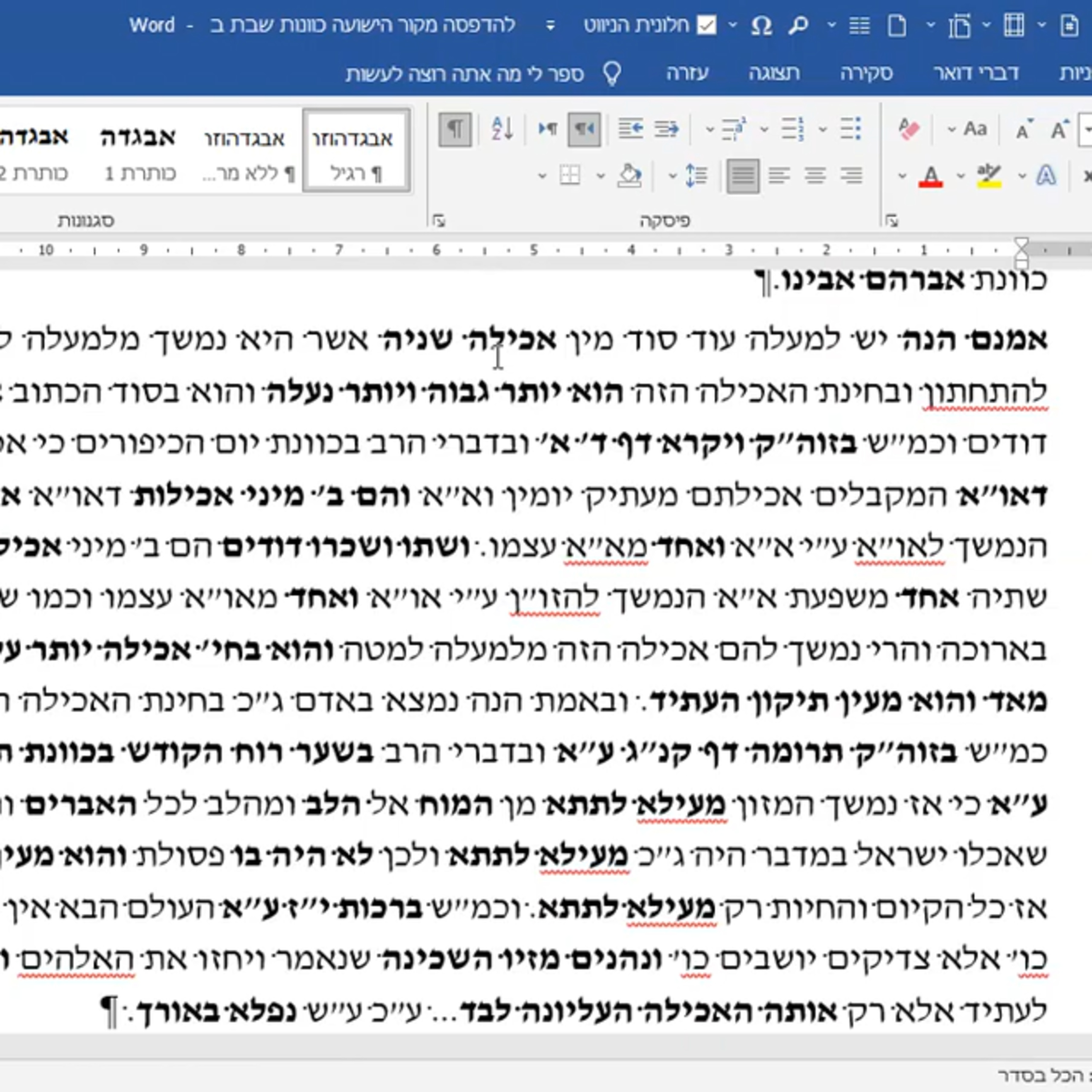The image size is (1092, 1092).
Task: Open the font settings dialog launcher
Action: coord(892,221)
